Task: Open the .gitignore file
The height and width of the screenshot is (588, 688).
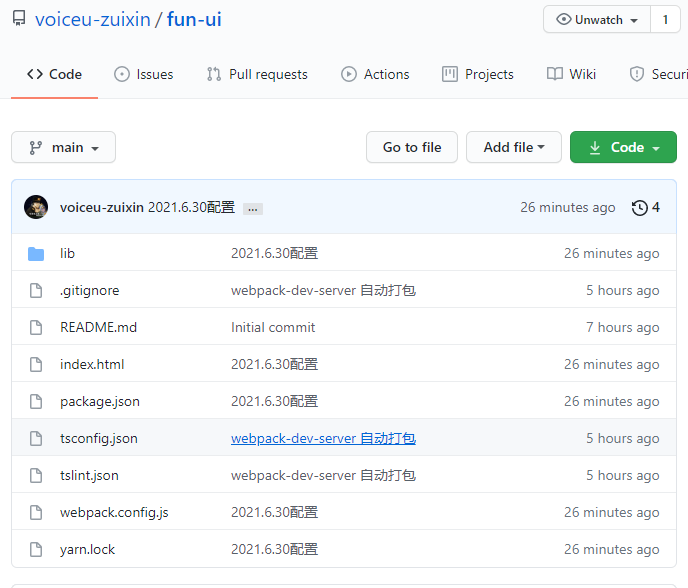Action: (x=90, y=290)
